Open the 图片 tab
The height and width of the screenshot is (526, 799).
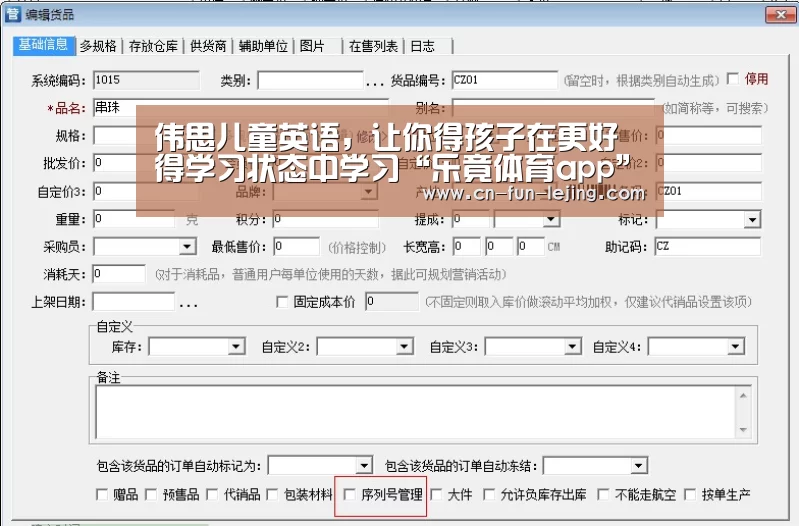point(312,46)
